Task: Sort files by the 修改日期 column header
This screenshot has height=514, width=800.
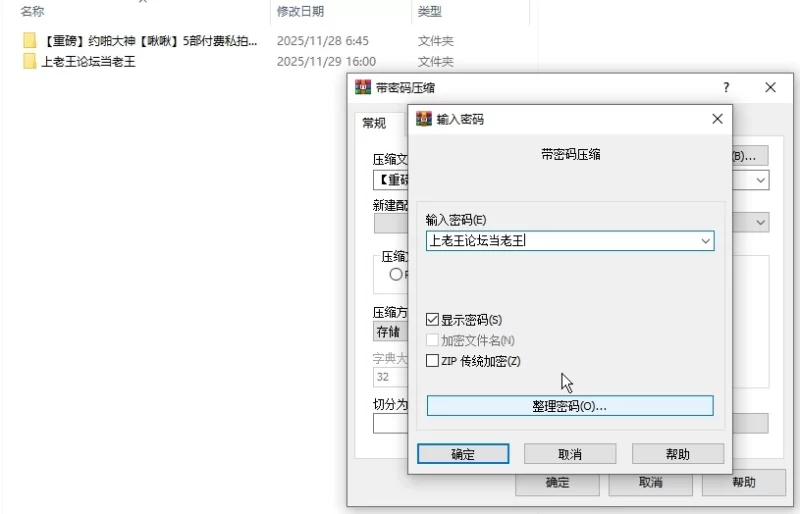Action: [x=301, y=11]
